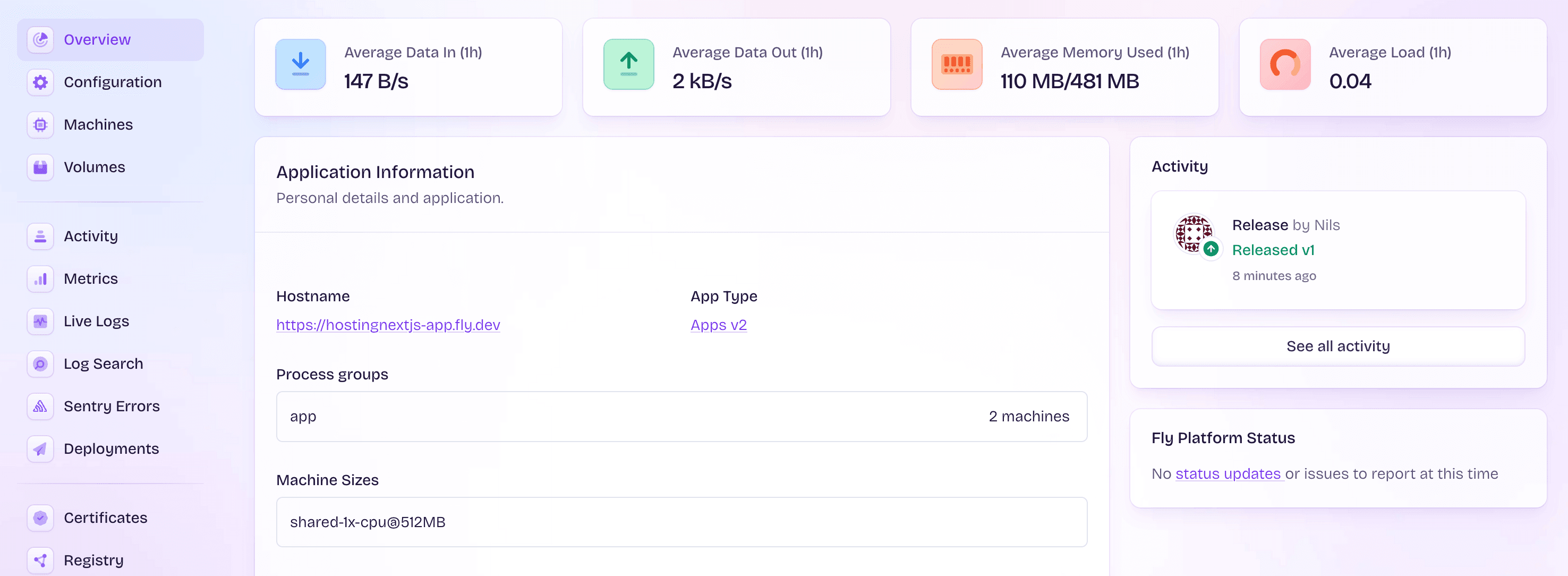The width and height of the screenshot is (1568, 576).
Task: Click the See all activity button
Action: (x=1338, y=345)
